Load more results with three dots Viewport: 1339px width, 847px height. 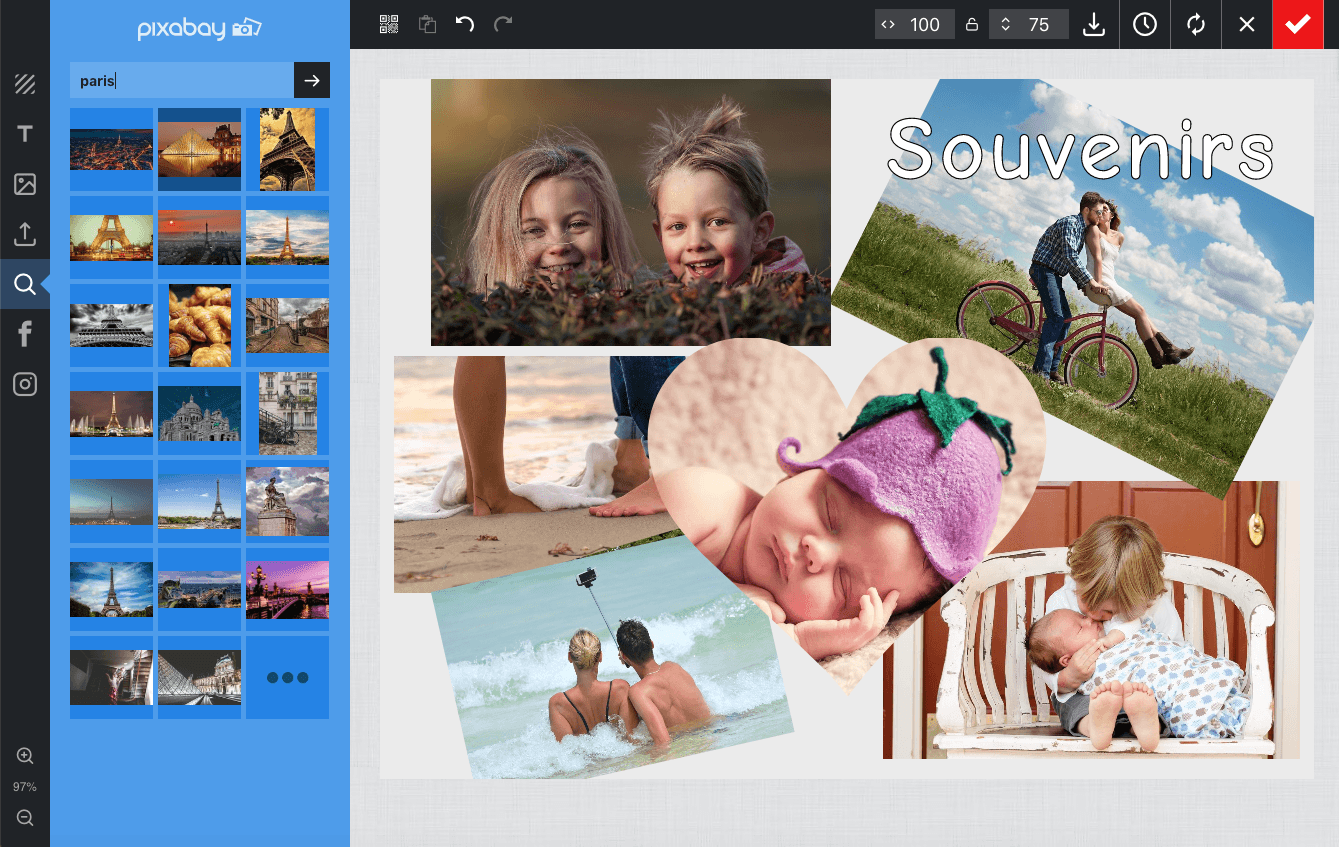(288, 678)
